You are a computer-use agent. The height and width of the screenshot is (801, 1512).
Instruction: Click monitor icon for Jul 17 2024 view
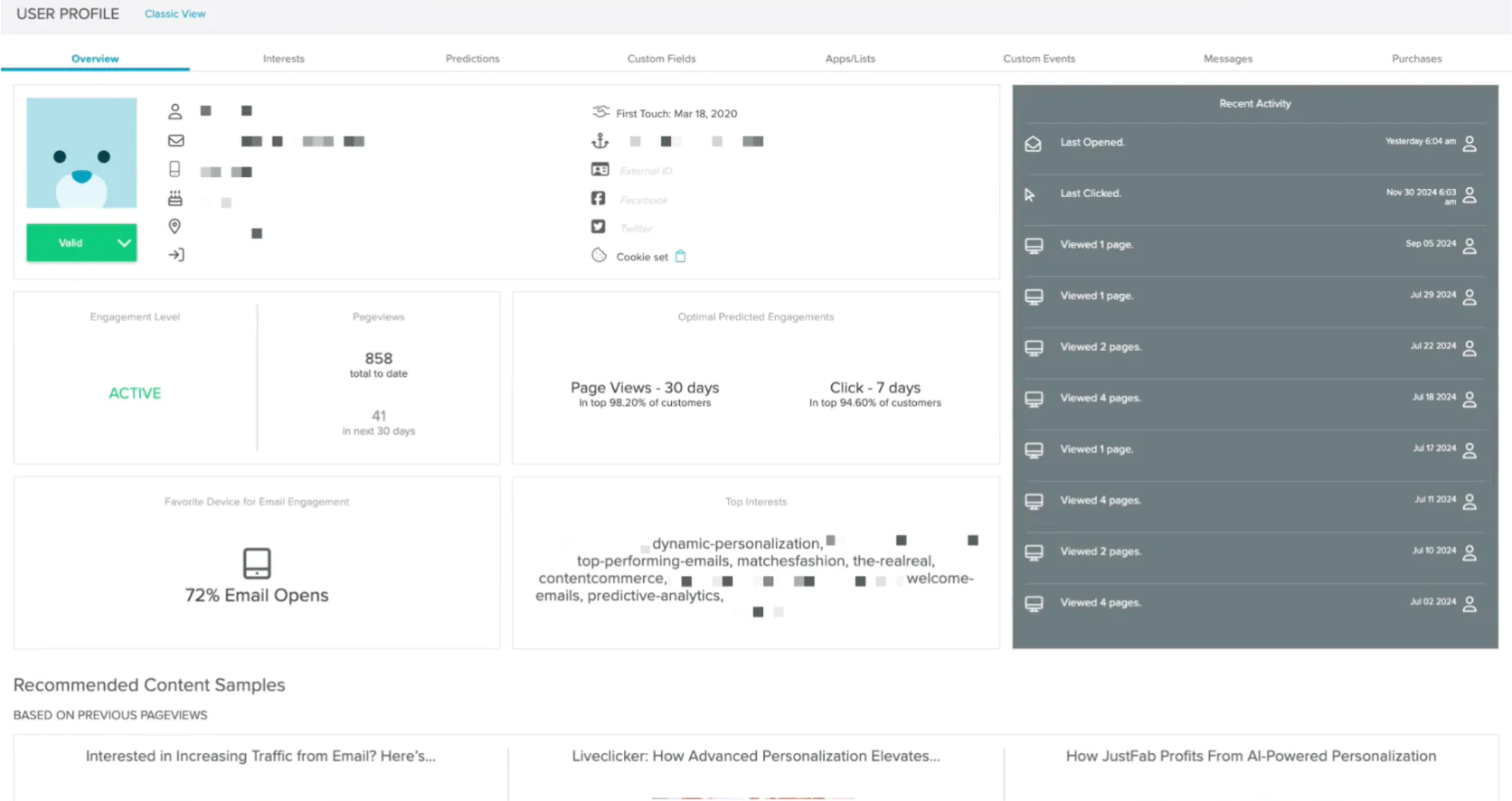(1034, 450)
